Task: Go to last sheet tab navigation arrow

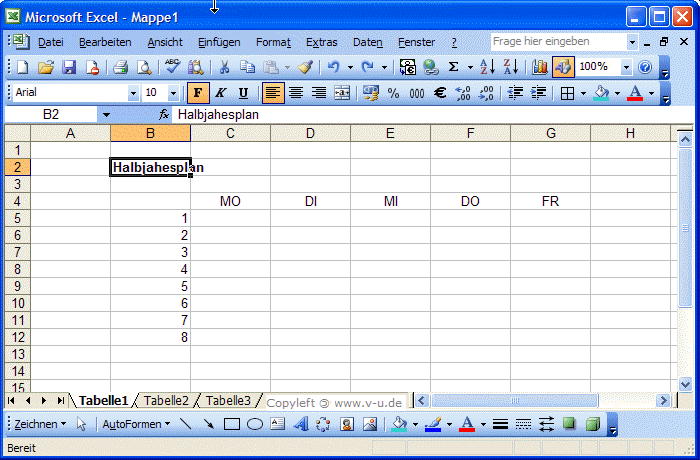Action: point(60,401)
